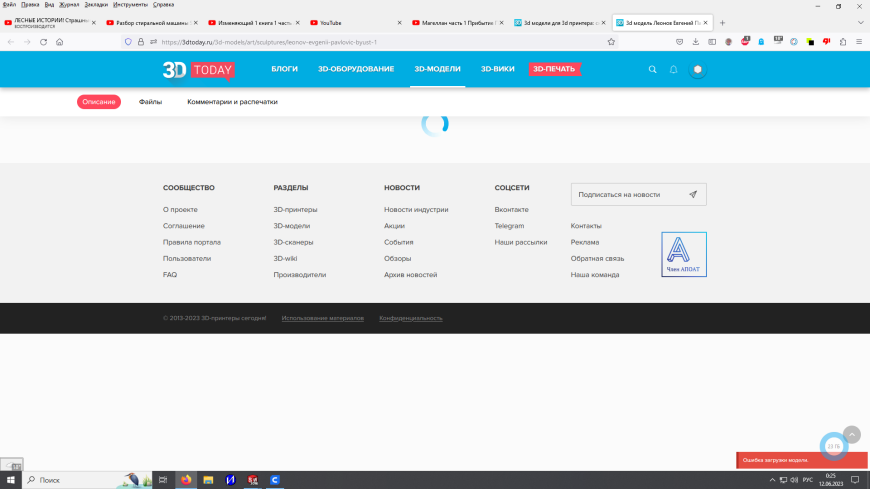
Task: Open the О проекте footer link
Action: 180,209
